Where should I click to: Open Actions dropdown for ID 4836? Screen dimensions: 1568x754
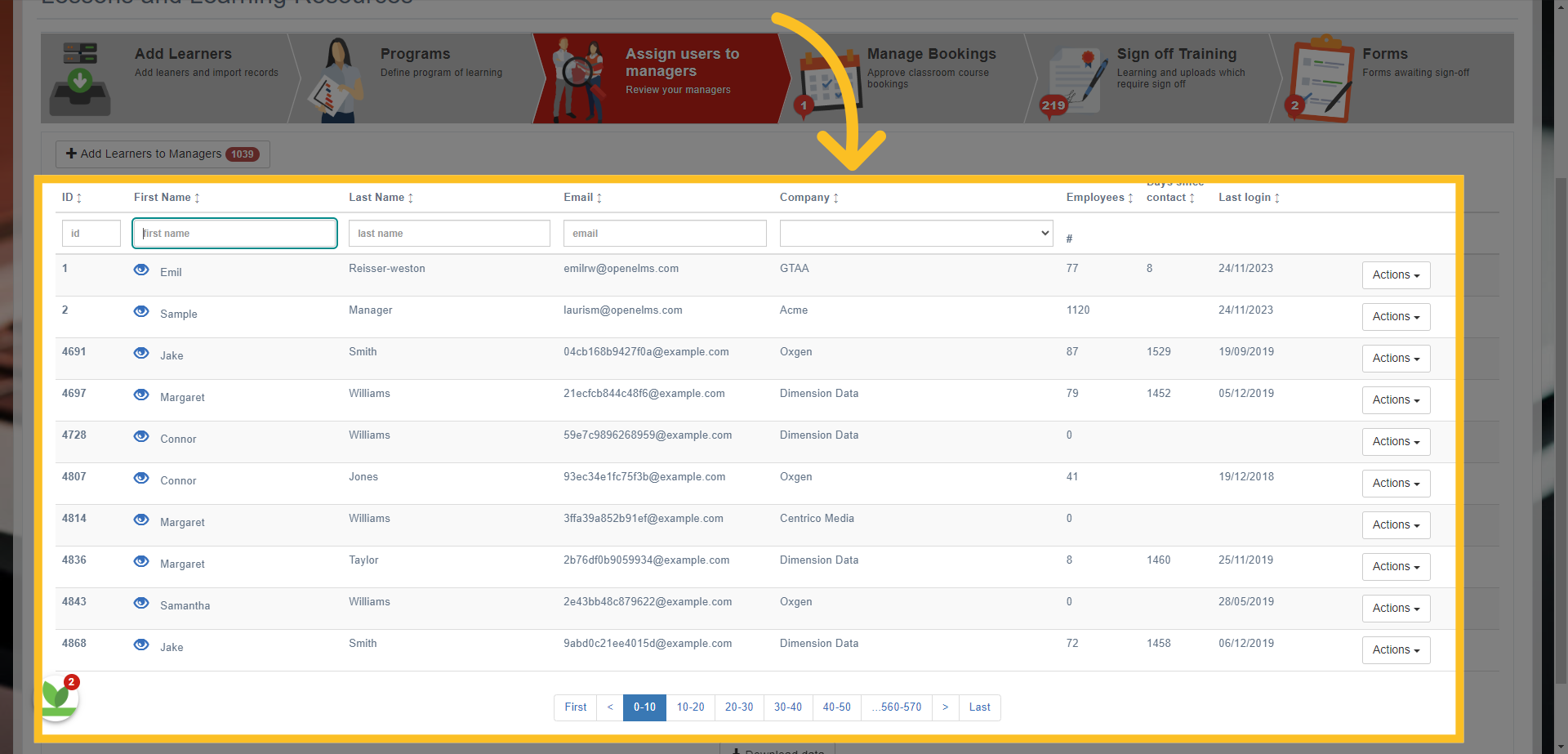point(1396,567)
